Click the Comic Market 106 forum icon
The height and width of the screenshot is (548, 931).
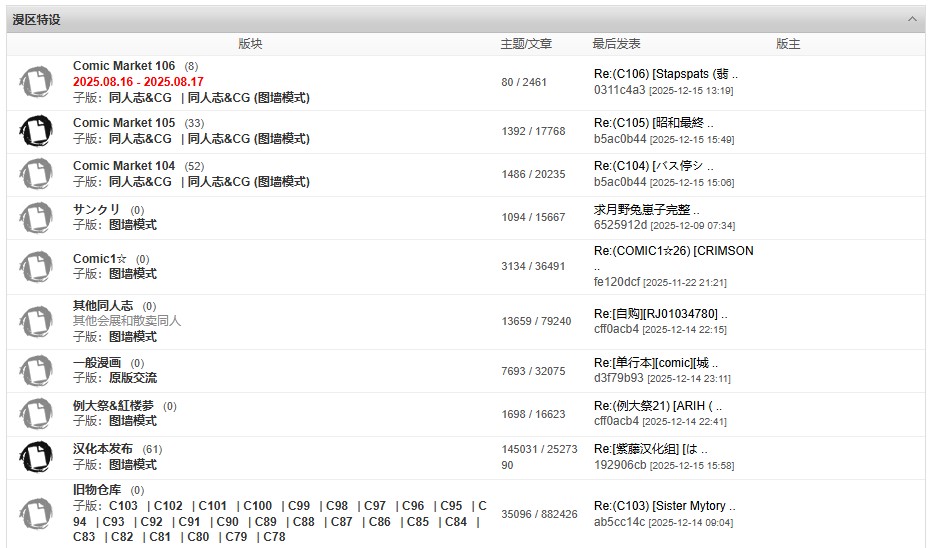(x=36, y=82)
